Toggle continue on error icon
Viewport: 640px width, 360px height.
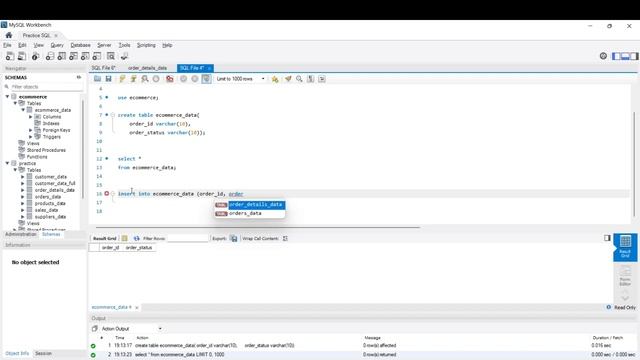pyautogui.click(x=169, y=79)
